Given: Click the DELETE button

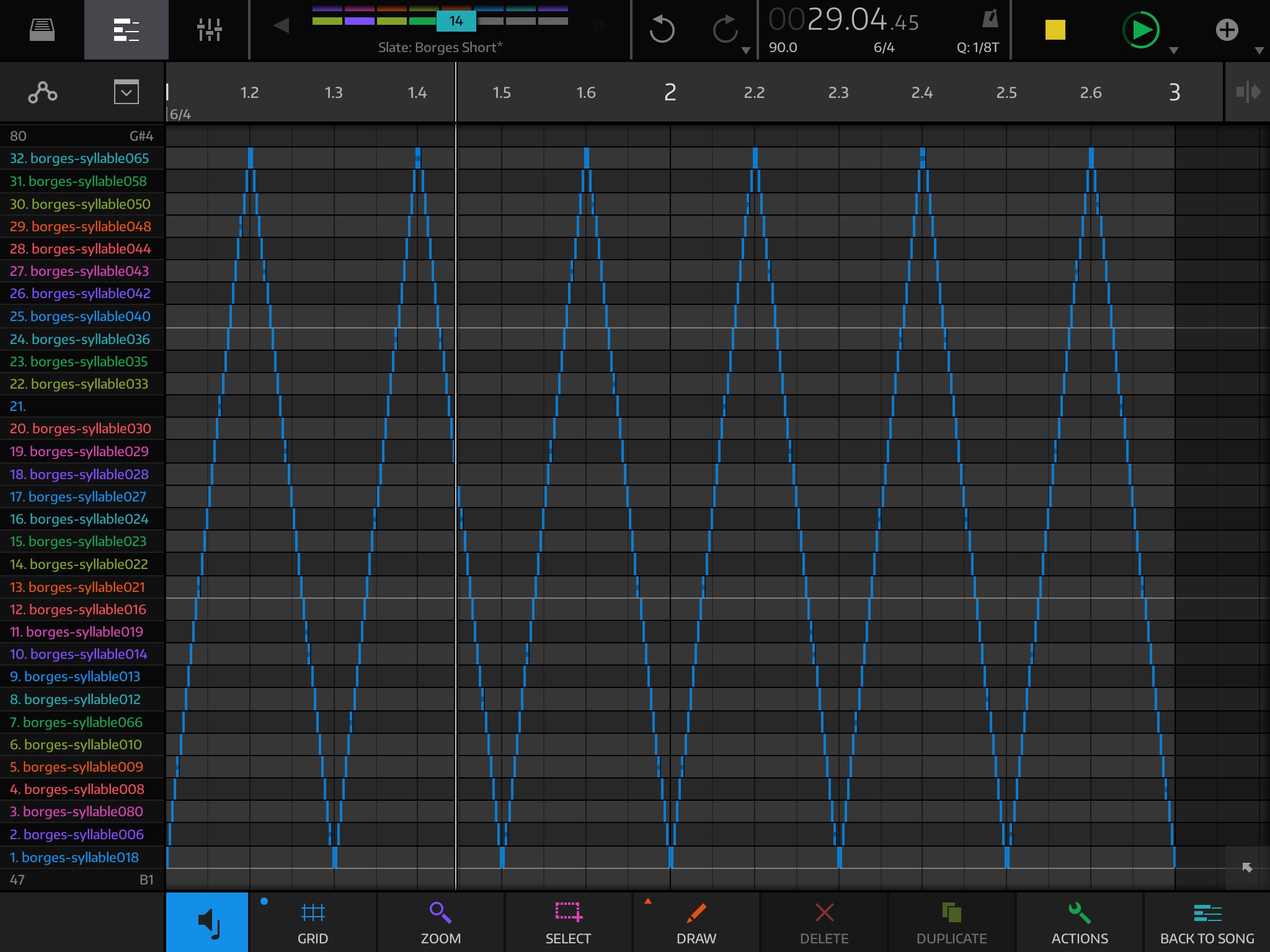Looking at the screenshot, I should 824,922.
